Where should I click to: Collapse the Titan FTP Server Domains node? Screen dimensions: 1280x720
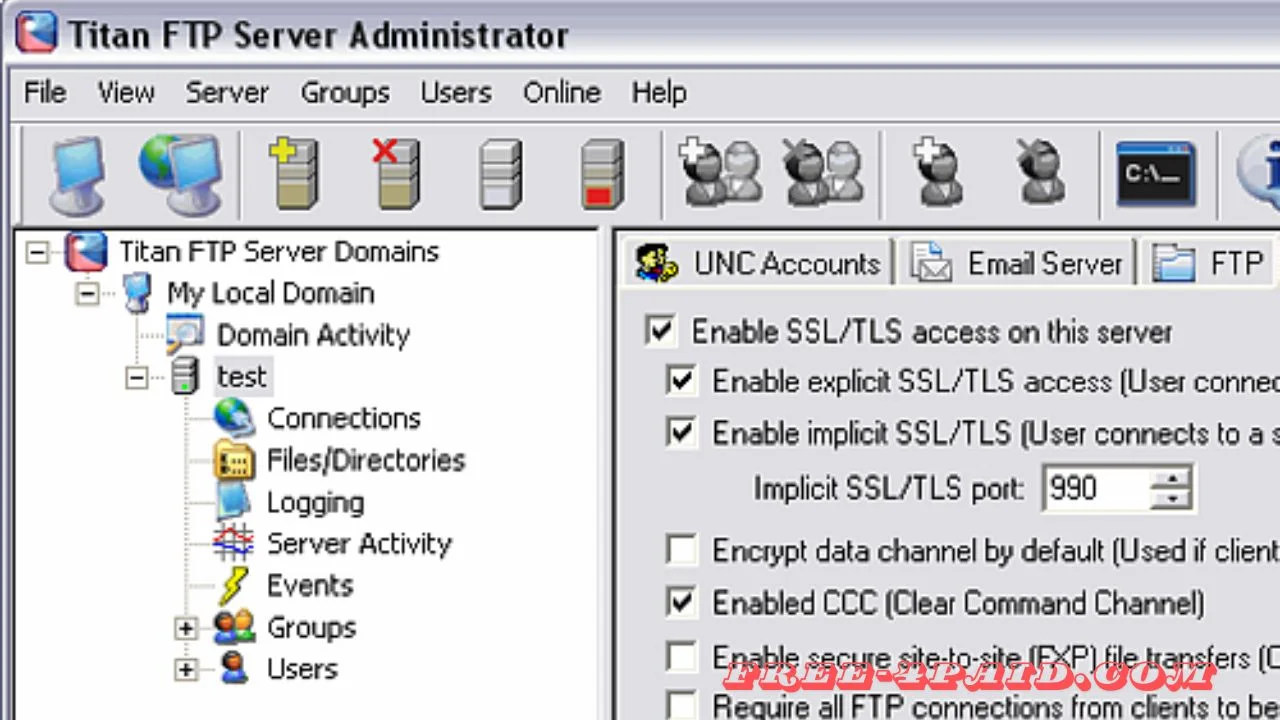(37, 252)
